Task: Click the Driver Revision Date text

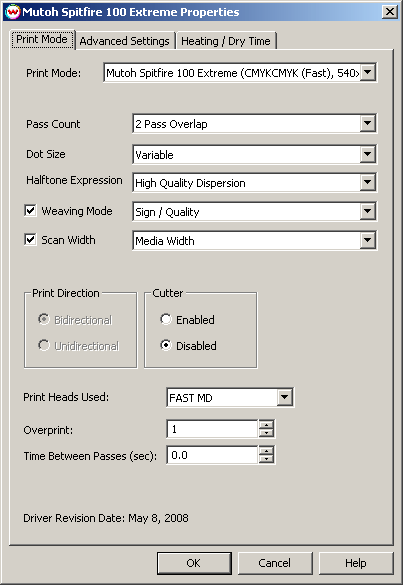Action: [x=106, y=518]
